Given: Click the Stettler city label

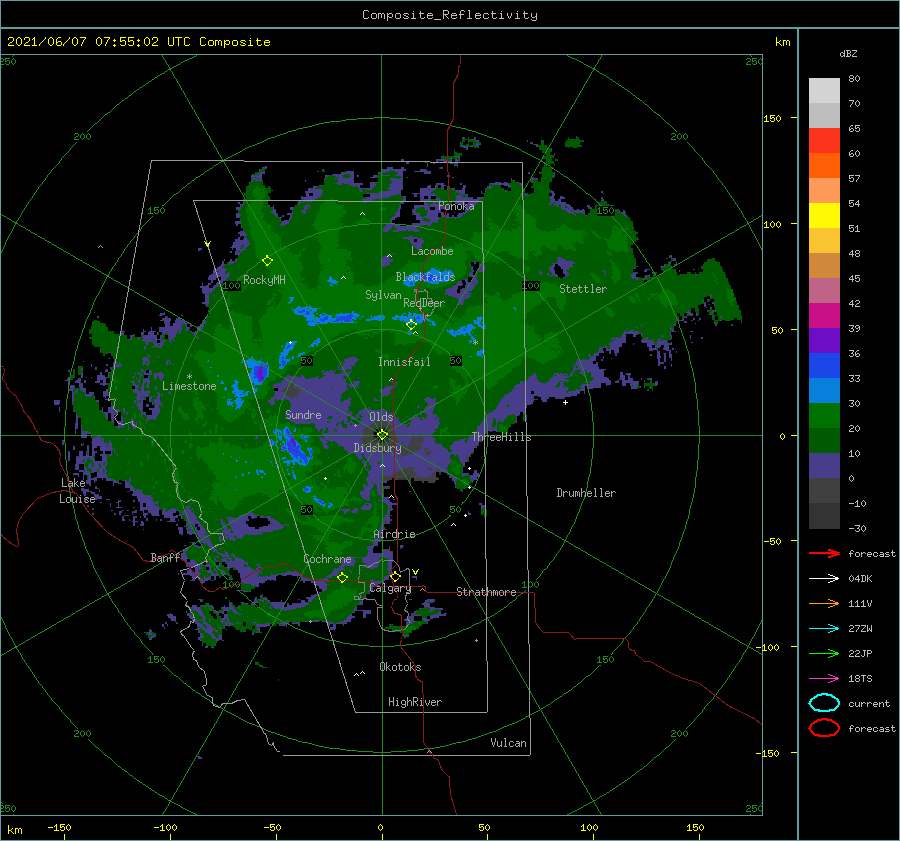Looking at the screenshot, I should coord(583,289).
